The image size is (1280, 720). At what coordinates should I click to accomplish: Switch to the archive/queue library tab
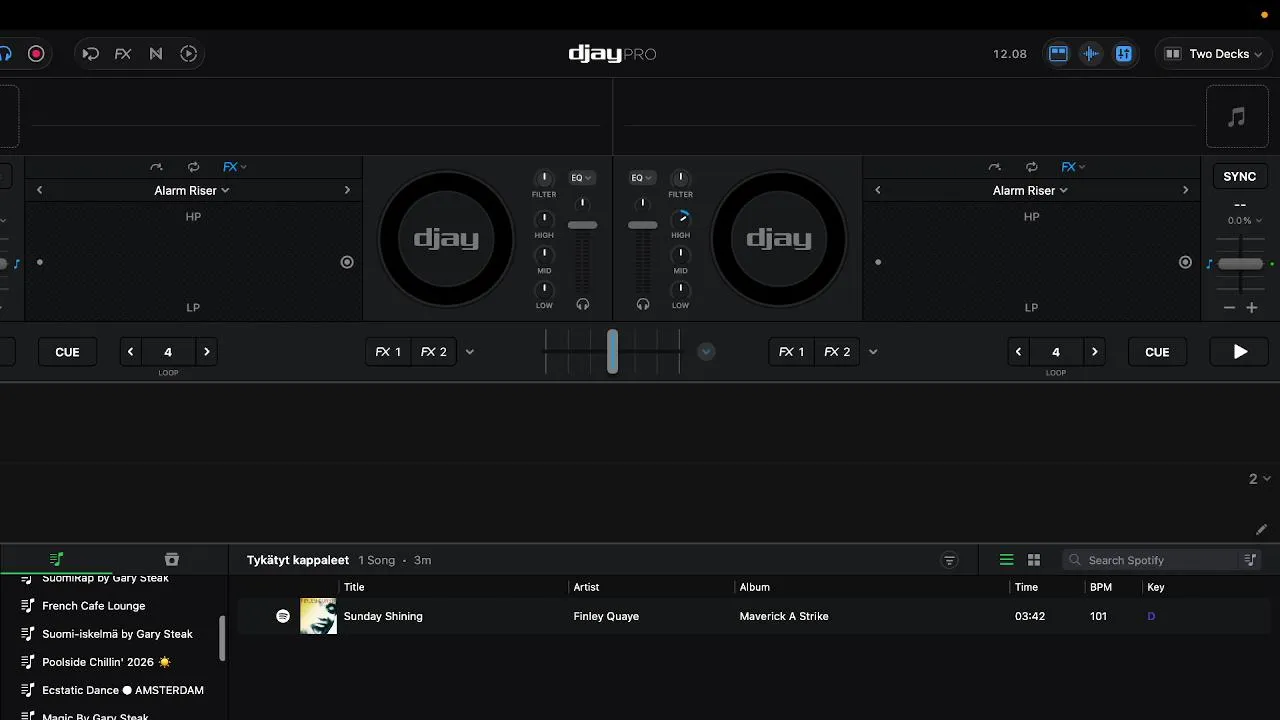pos(172,559)
